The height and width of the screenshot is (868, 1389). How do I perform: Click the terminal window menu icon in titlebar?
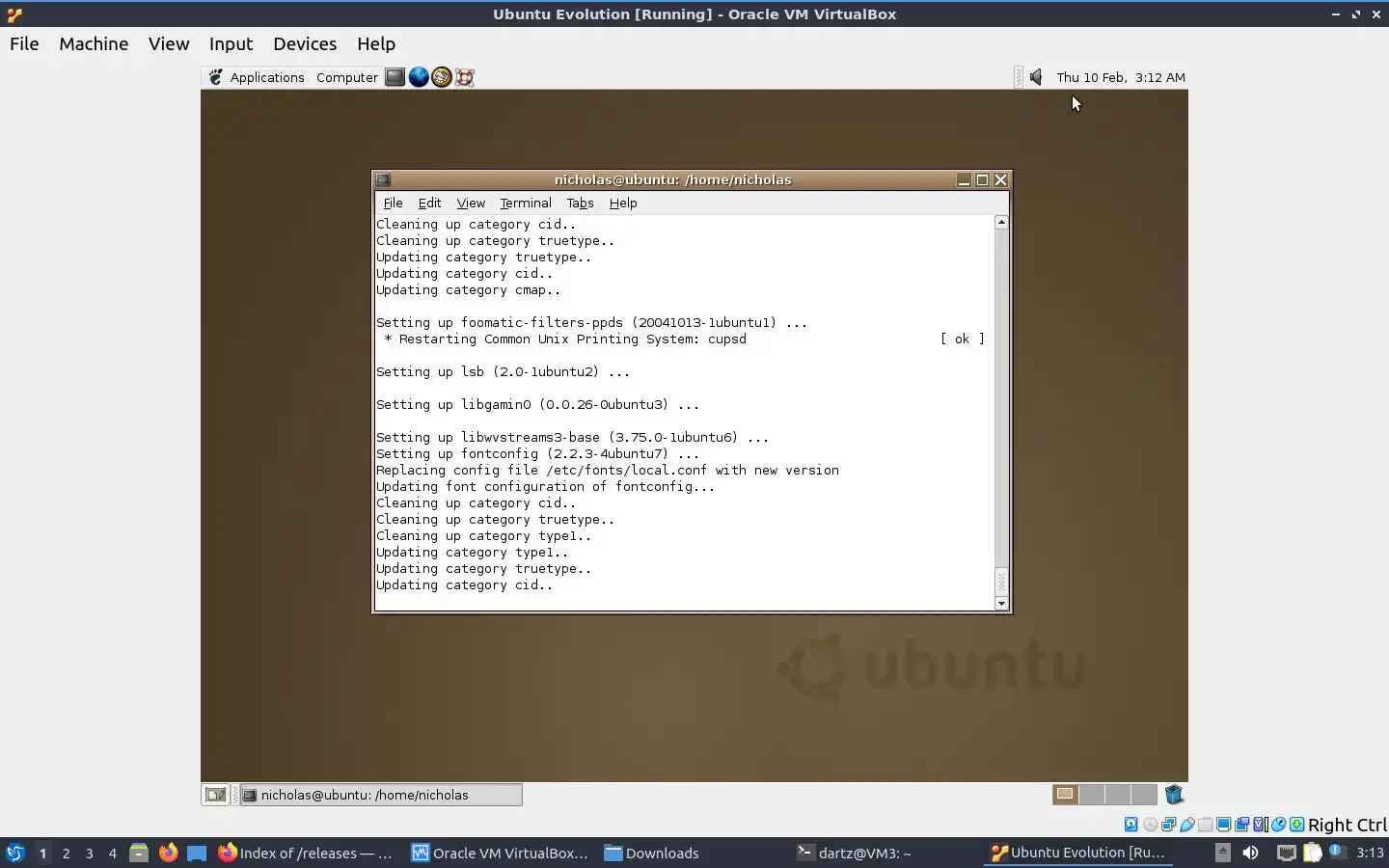(x=383, y=179)
